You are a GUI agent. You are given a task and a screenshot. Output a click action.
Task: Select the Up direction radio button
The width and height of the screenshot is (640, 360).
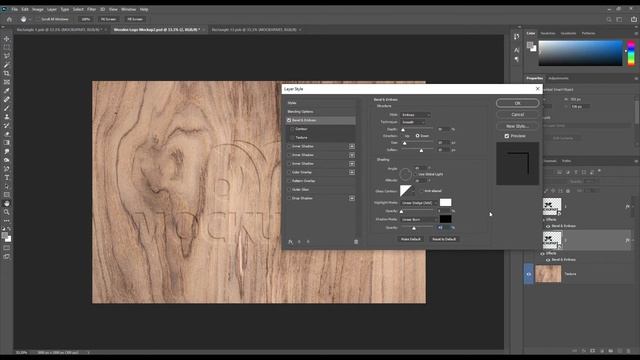(402, 136)
